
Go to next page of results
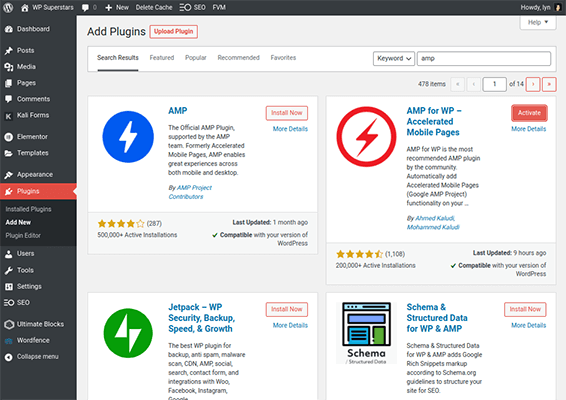[x=533, y=84]
